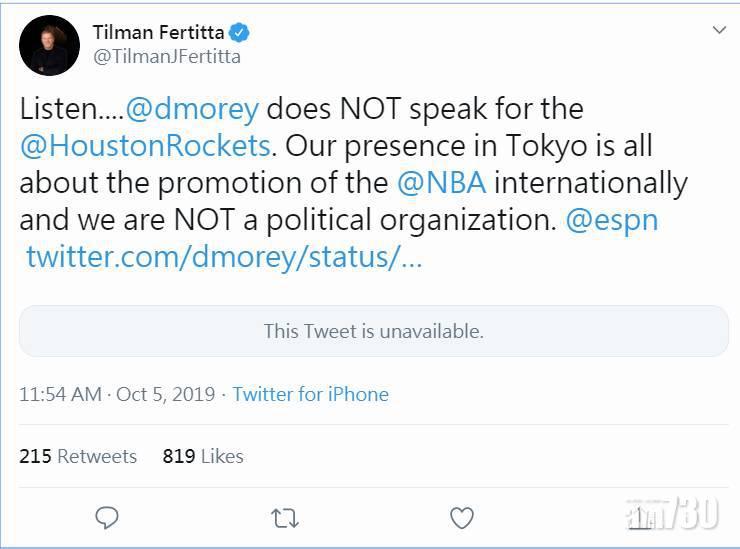Open the @TilmanJFertitta handle
The image size is (740, 549).
[x=166, y=57]
